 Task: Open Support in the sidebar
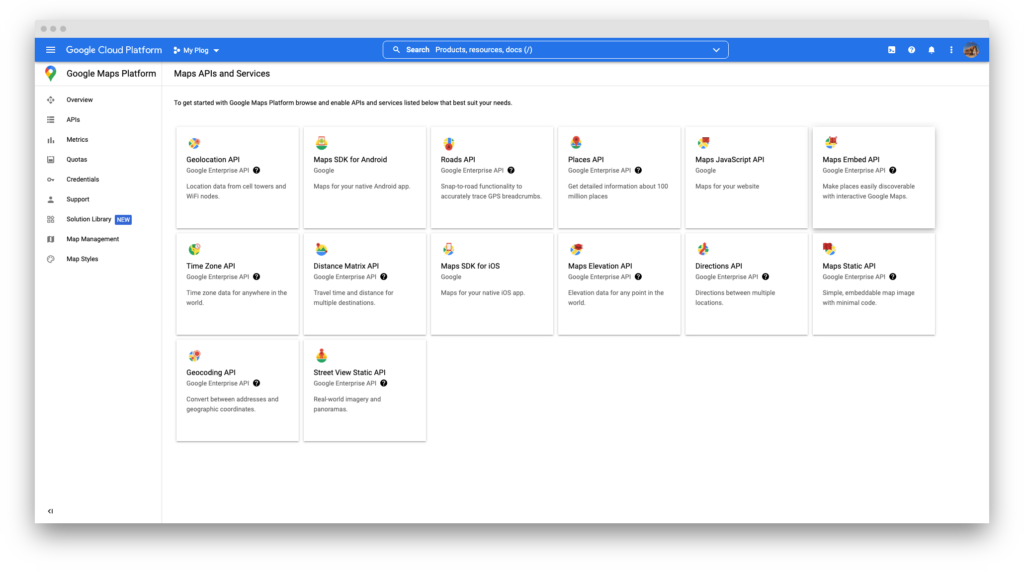coord(78,199)
